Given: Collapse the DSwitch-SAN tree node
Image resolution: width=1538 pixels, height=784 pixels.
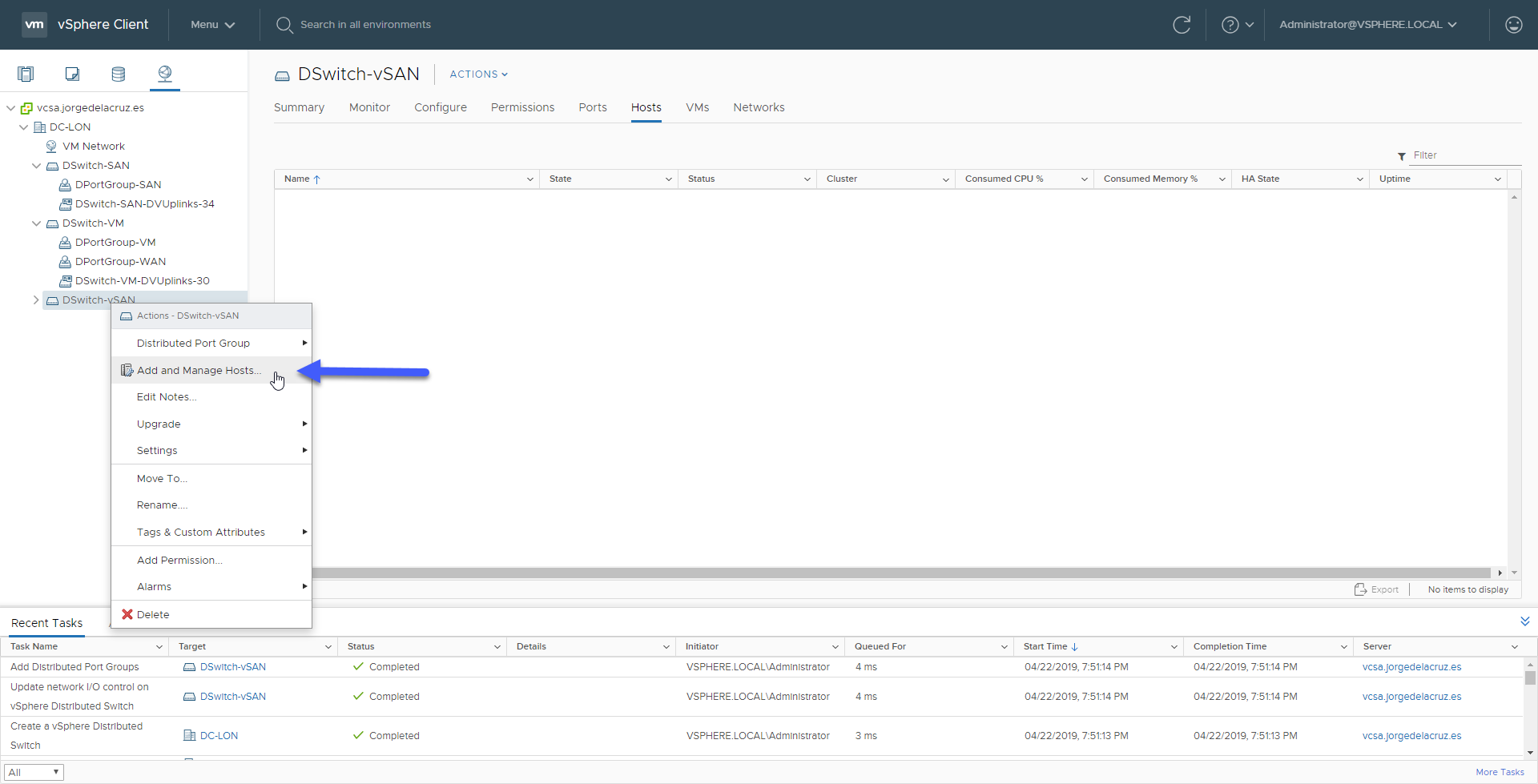Looking at the screenshot, I should (36, 166).
